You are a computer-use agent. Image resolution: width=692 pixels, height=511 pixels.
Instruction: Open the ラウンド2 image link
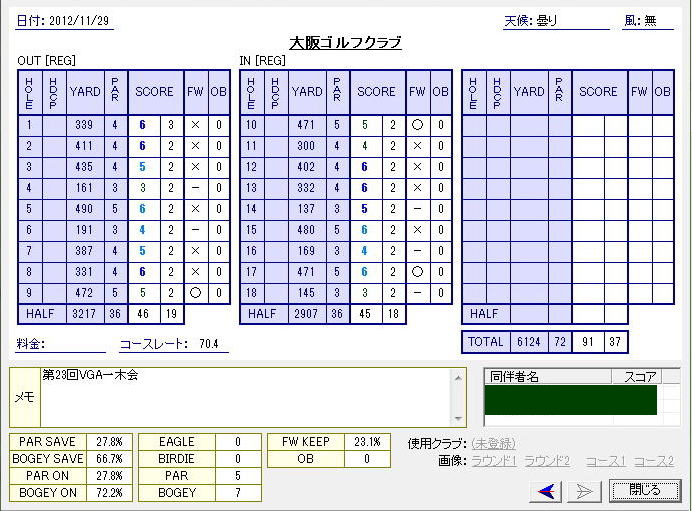[547, 461]
